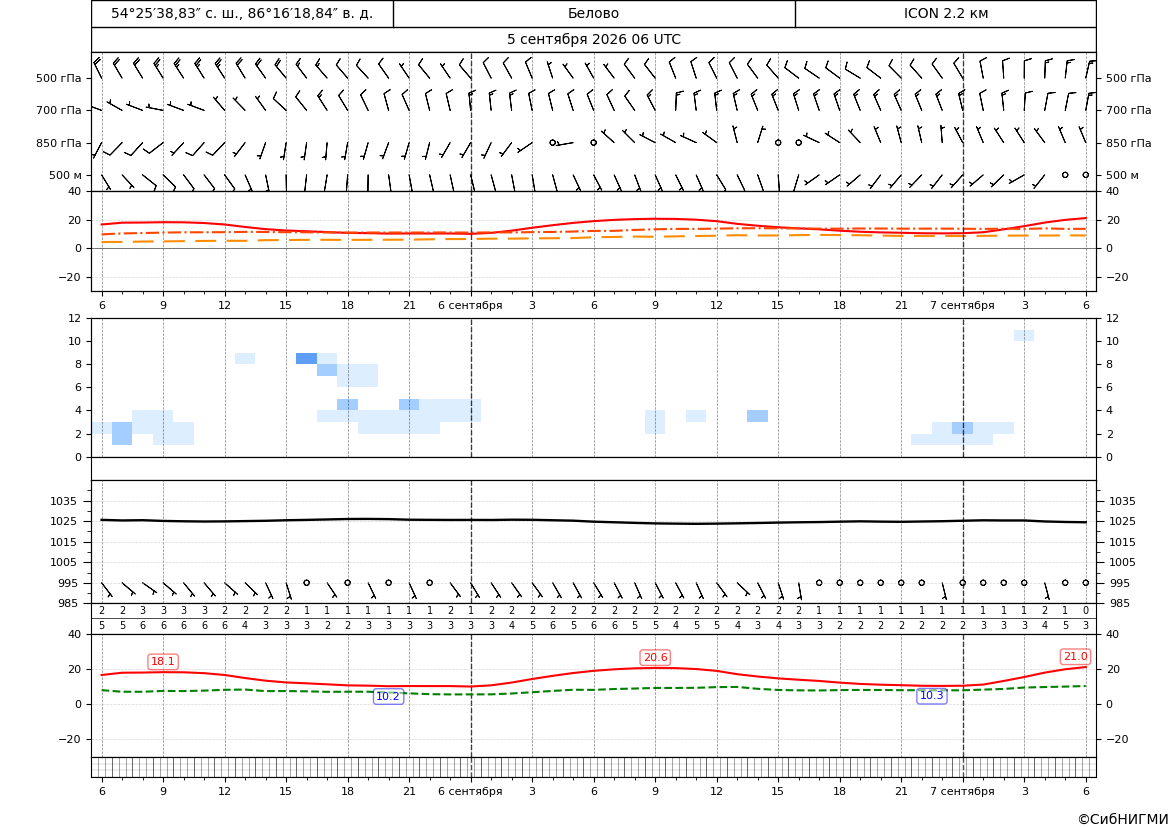
Task: Click the 500 м left axis label
Action: pyautogui.click(x=66, y=175)
